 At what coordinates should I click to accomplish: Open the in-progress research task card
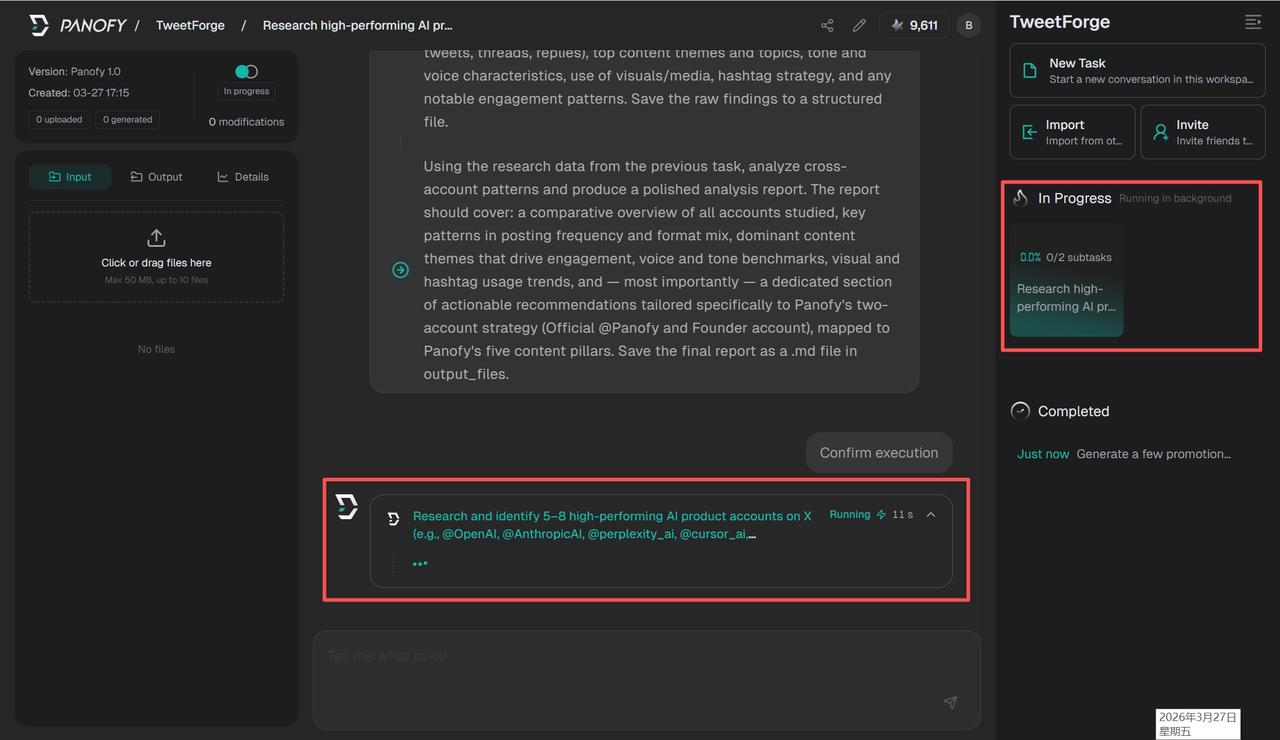(1066, 280)
